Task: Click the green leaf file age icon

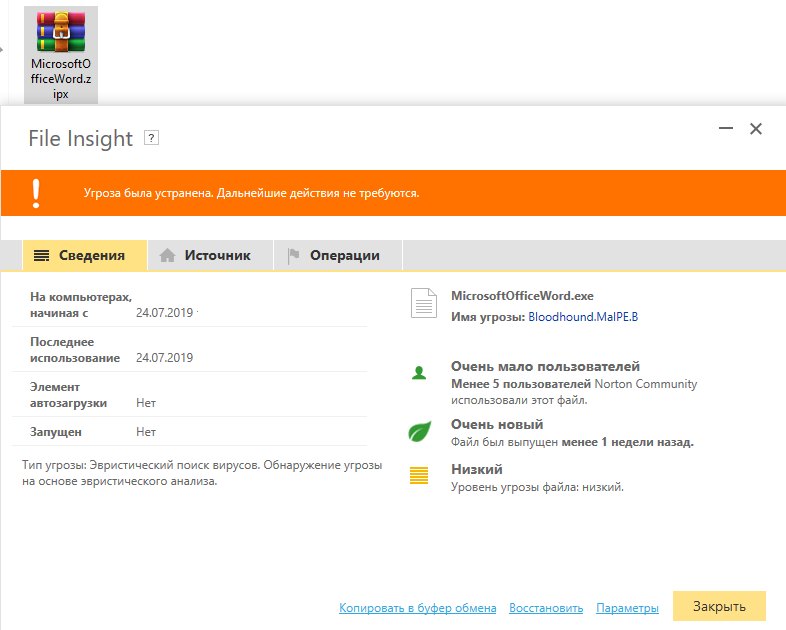Action: tap(420, 431)
